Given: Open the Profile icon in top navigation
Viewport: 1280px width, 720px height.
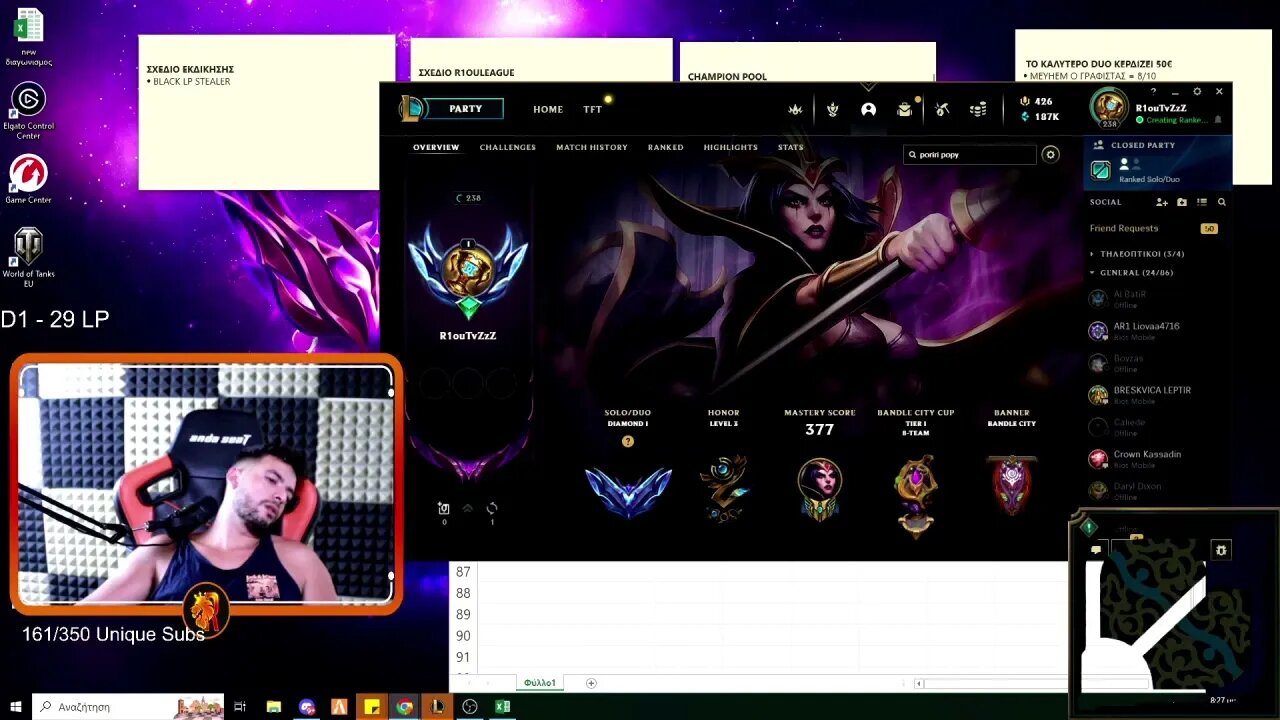Looking at the screenshot, I should point(868,110).
